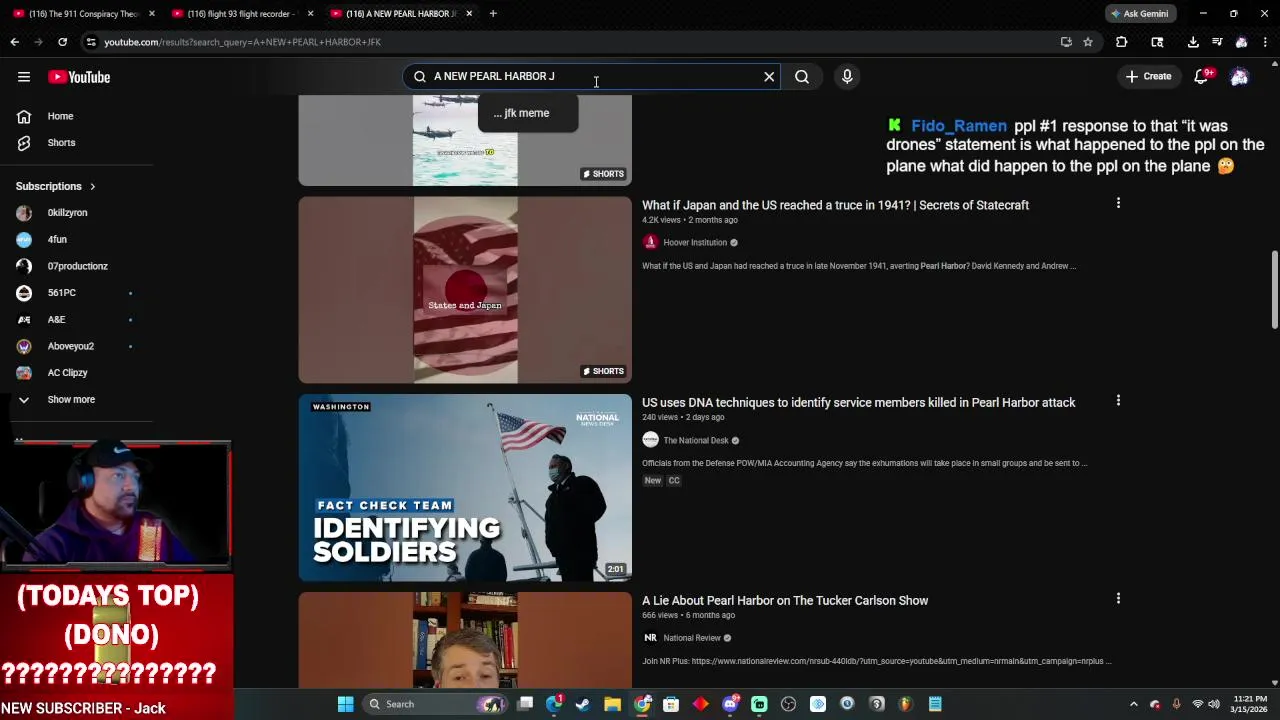The image size is (1280, 720).
Task: Open Discord from the taskbar
Action: pyautogui.click(x=730, y=704)
